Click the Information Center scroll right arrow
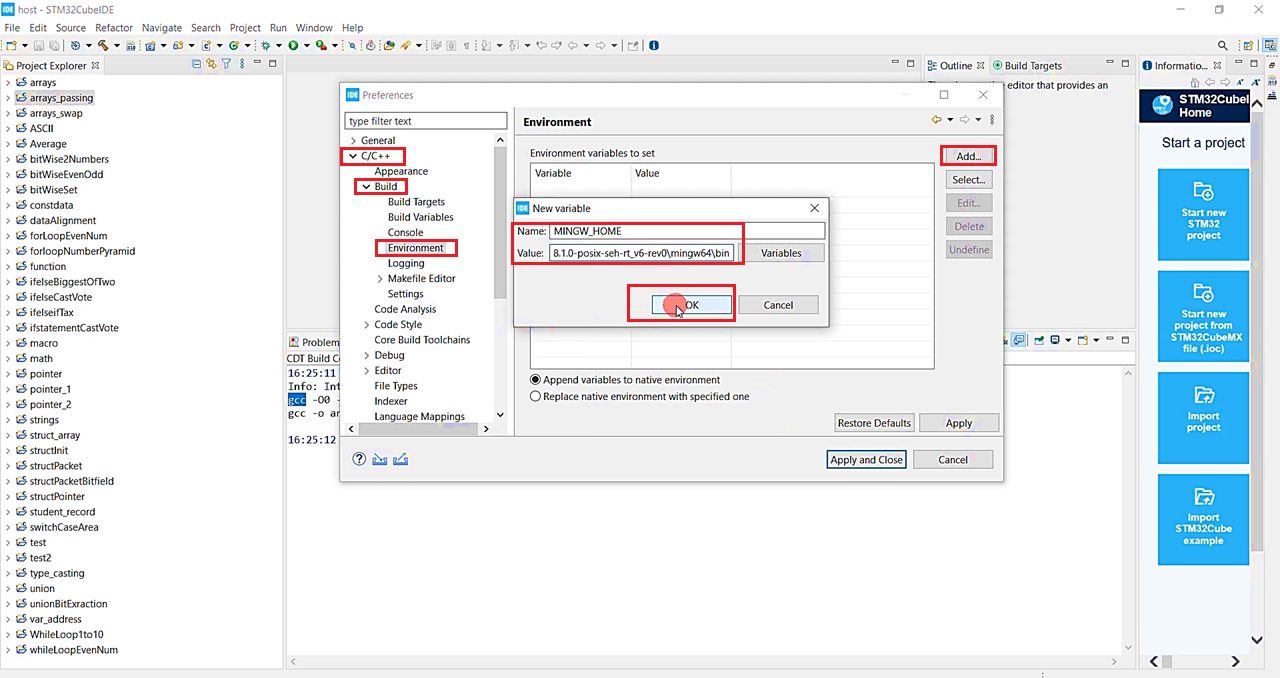This screenshot has width=1280, height=678. pos(1235,661)
